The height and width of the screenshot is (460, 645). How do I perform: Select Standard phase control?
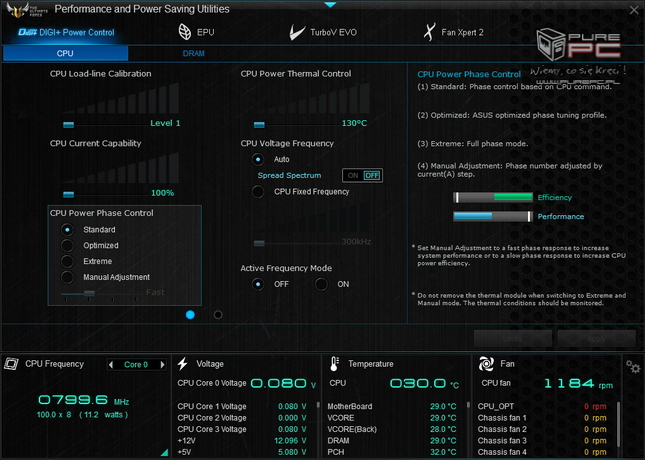[x=67, y=230]
